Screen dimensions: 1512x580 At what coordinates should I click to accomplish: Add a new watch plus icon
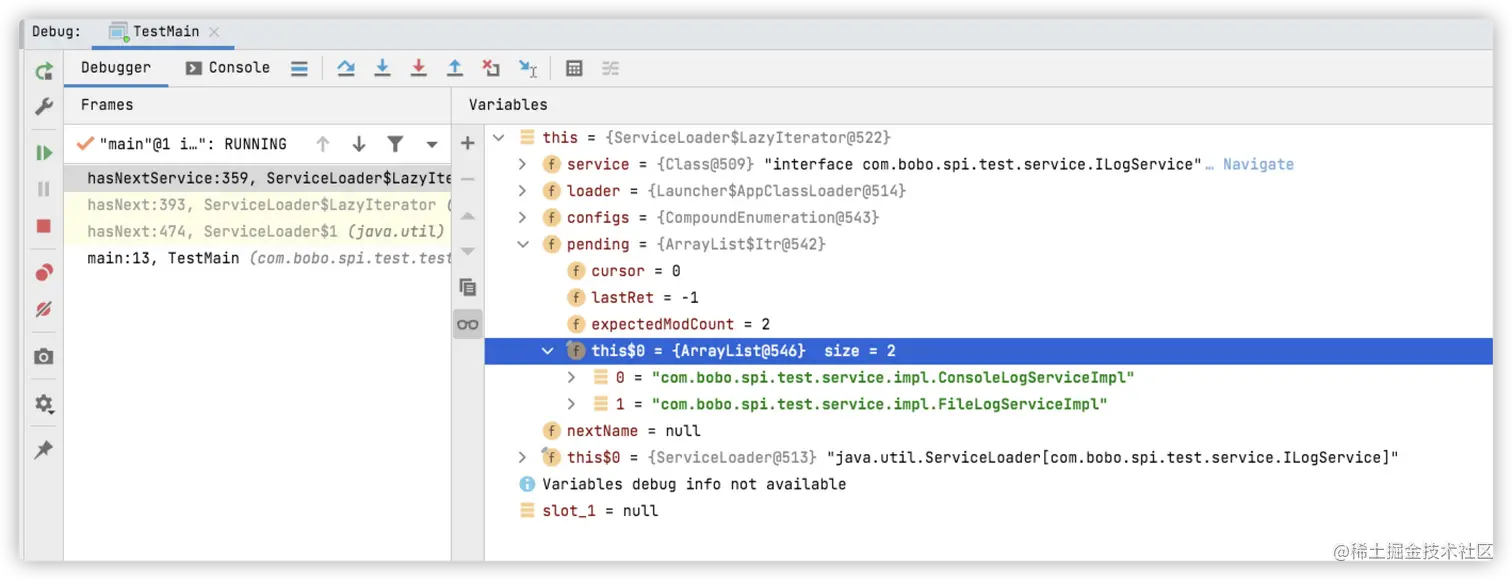tap(467, 143)
